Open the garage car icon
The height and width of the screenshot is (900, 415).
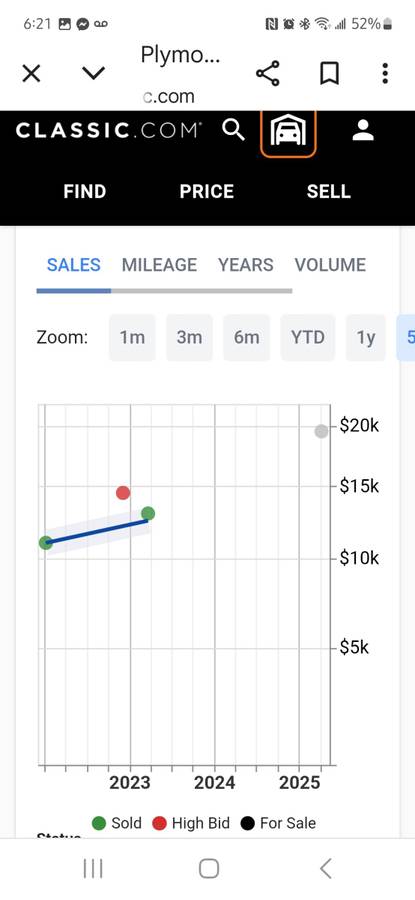tap(288, 131)
